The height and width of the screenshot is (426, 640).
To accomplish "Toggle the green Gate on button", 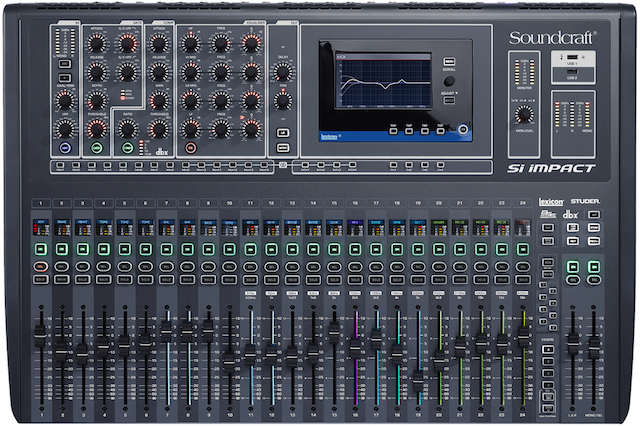I will click(x=97, y=148).
